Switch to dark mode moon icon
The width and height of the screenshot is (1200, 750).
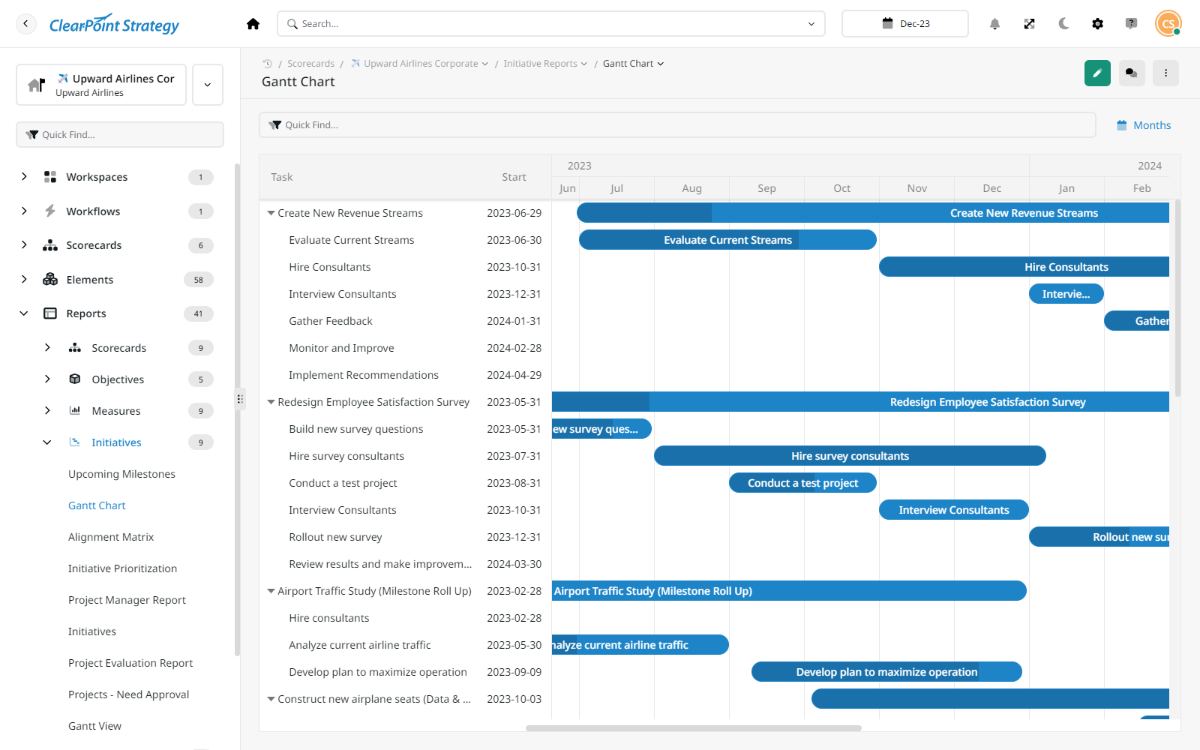point(1063,24)
